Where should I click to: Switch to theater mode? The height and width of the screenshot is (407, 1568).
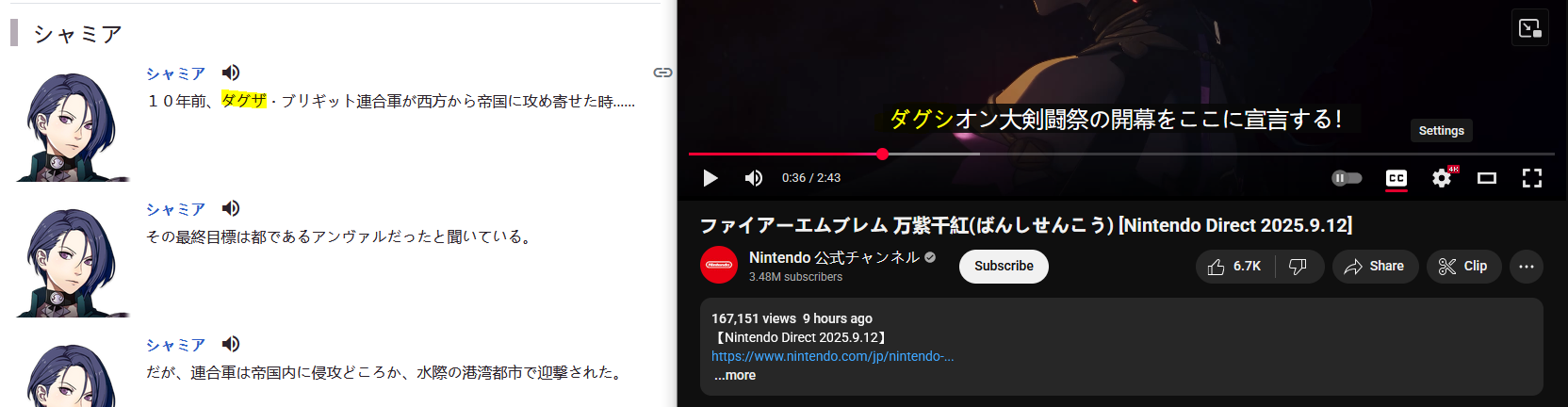point(1487,178)
